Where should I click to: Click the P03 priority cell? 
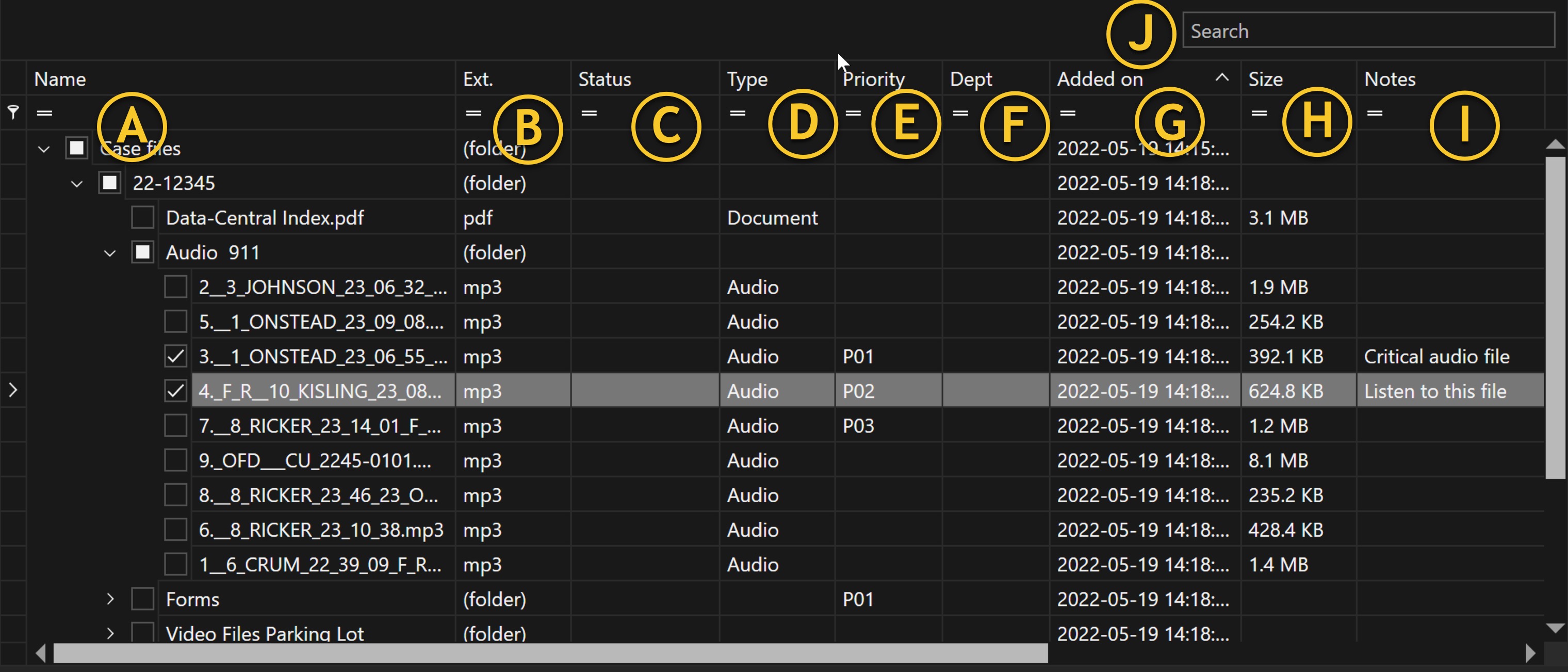(x=888, y=425)
